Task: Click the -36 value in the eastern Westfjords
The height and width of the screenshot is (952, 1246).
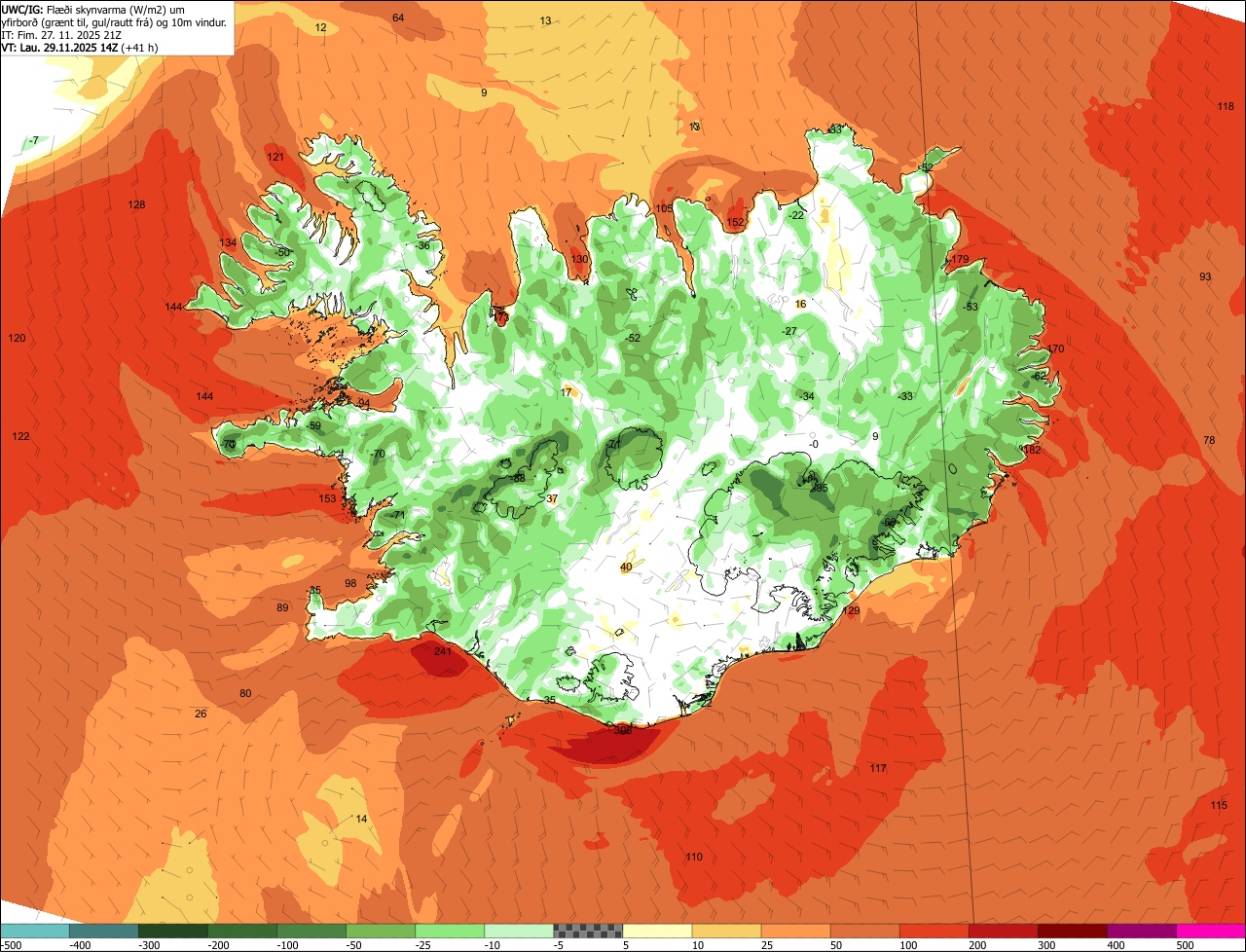Action: point(422,246)
